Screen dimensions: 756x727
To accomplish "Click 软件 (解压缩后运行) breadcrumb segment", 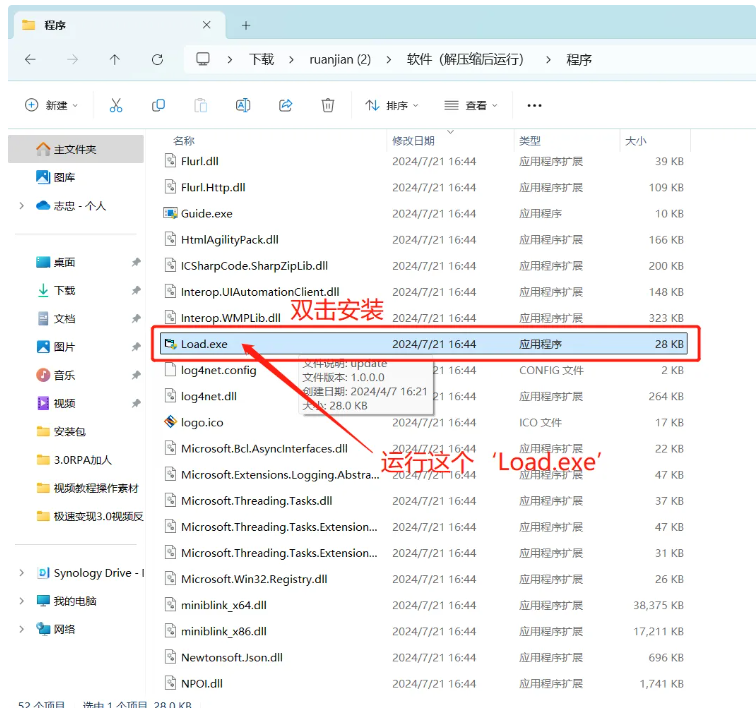I will (x=465, y=59).
